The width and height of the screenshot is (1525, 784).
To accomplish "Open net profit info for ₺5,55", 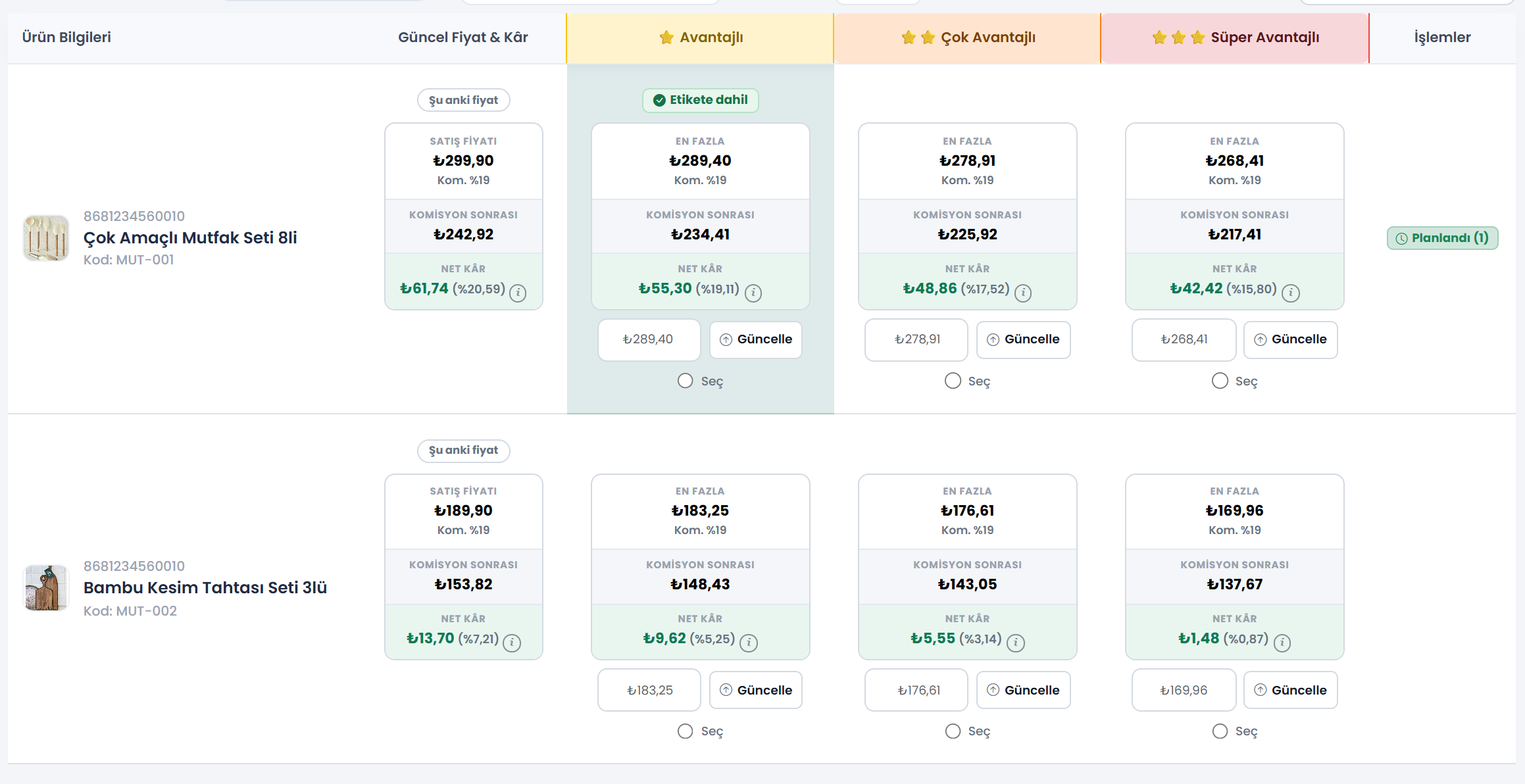I will click(x=1016, y=642).
